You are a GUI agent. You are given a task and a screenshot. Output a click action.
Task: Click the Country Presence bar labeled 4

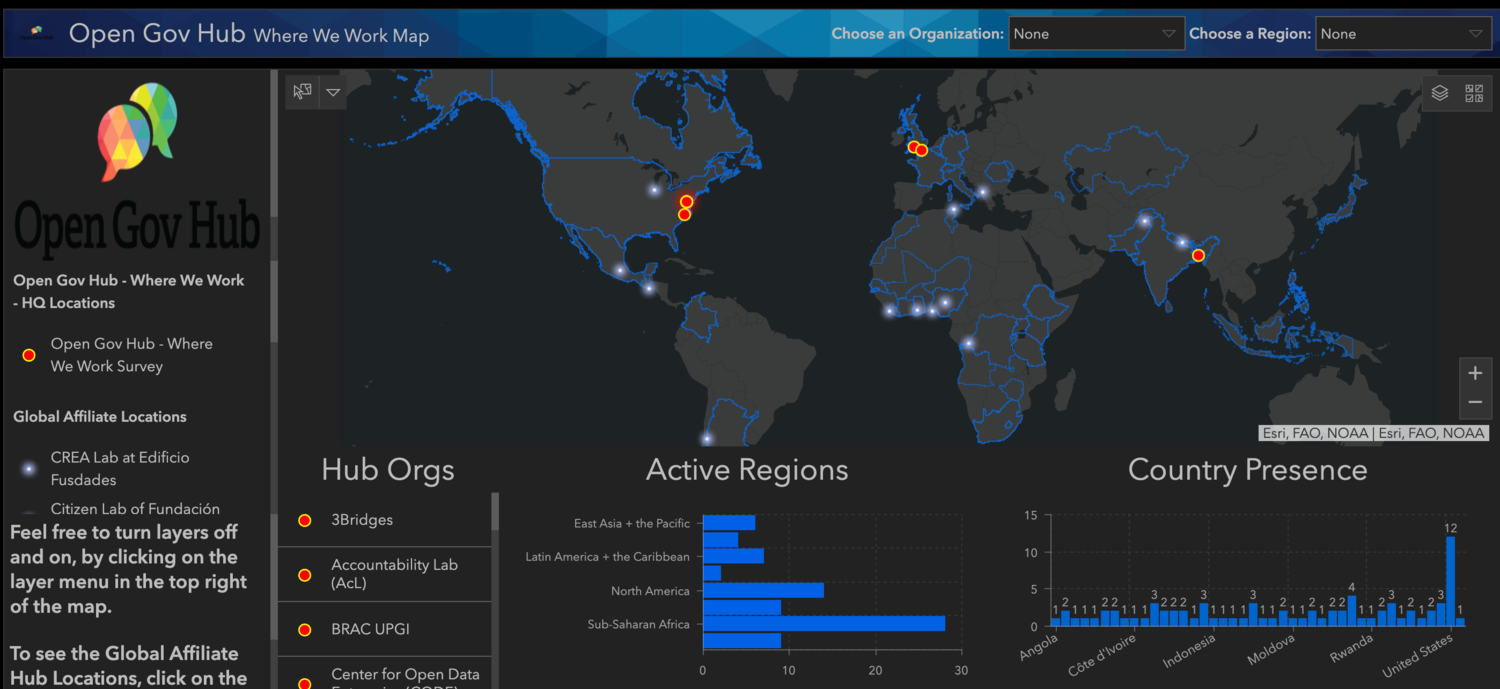tap(1352, 611)
